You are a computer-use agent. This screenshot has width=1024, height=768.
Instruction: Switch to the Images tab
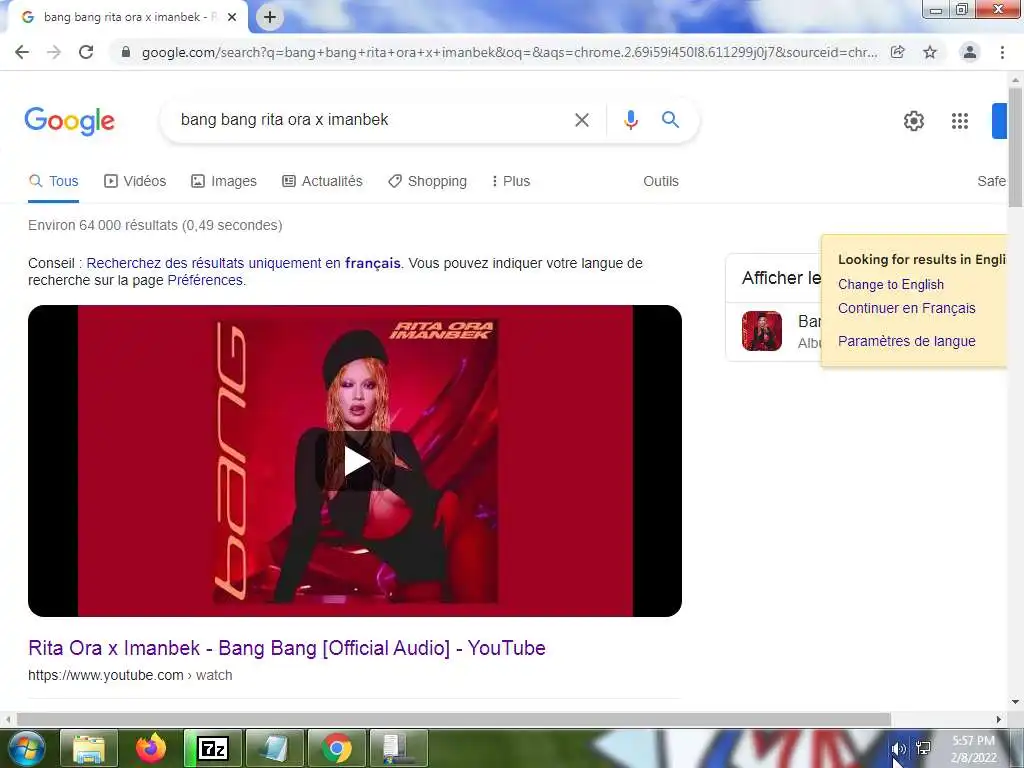pos(223,182)
